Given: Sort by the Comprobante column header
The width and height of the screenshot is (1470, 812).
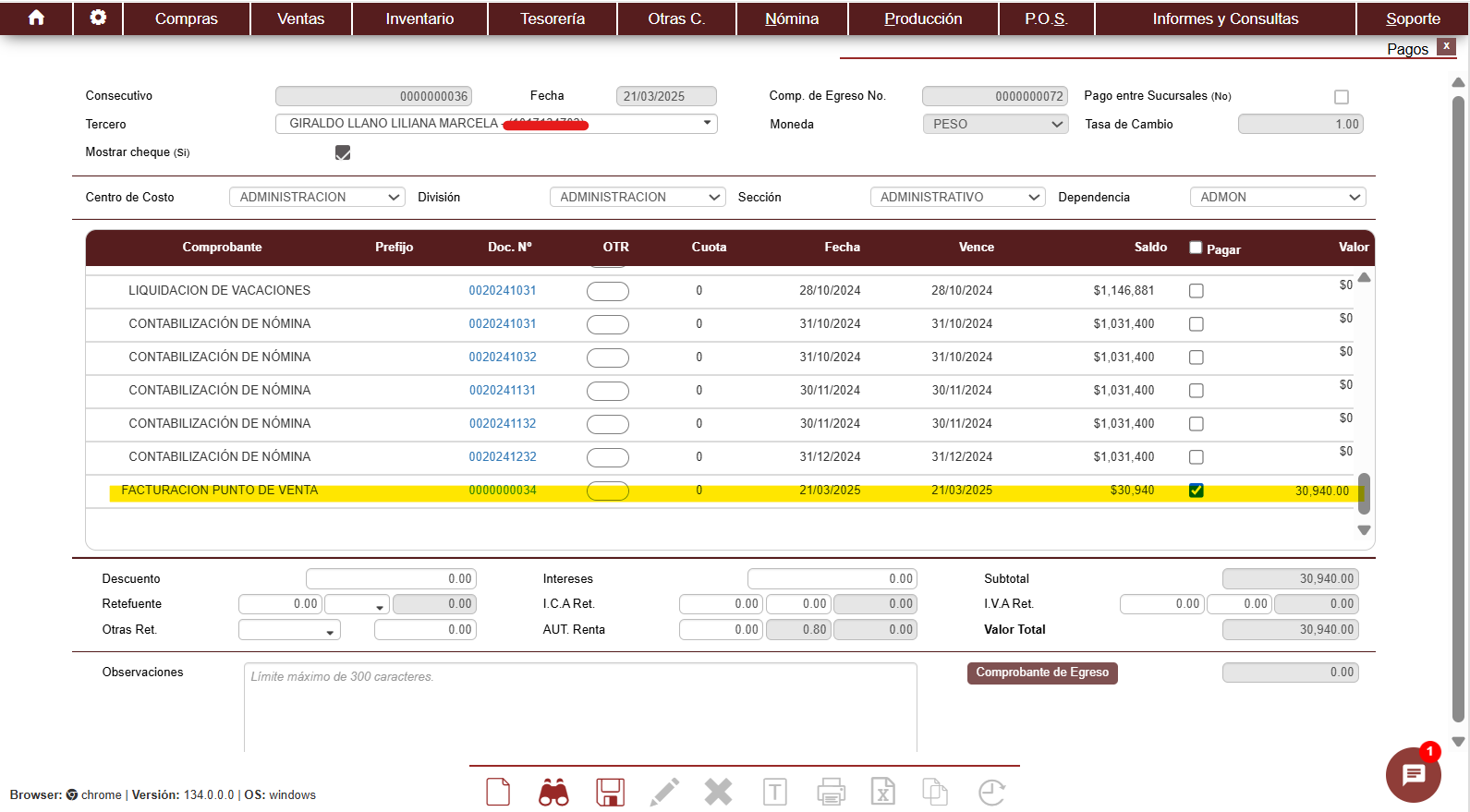Looking at the screenshot, I should pyautogui.click(x=222, y=248).
